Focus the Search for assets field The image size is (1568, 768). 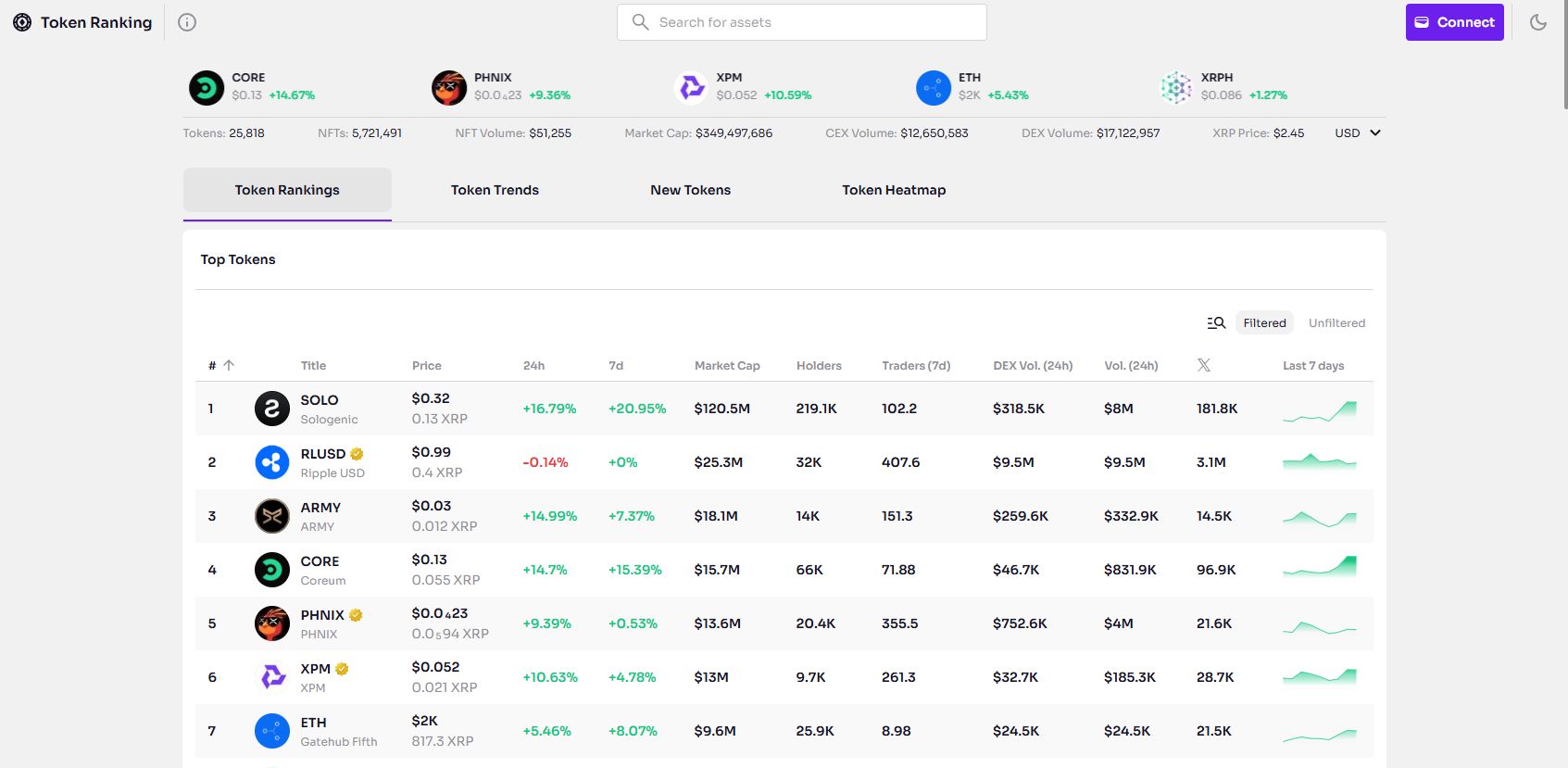[x=802, y=22]
